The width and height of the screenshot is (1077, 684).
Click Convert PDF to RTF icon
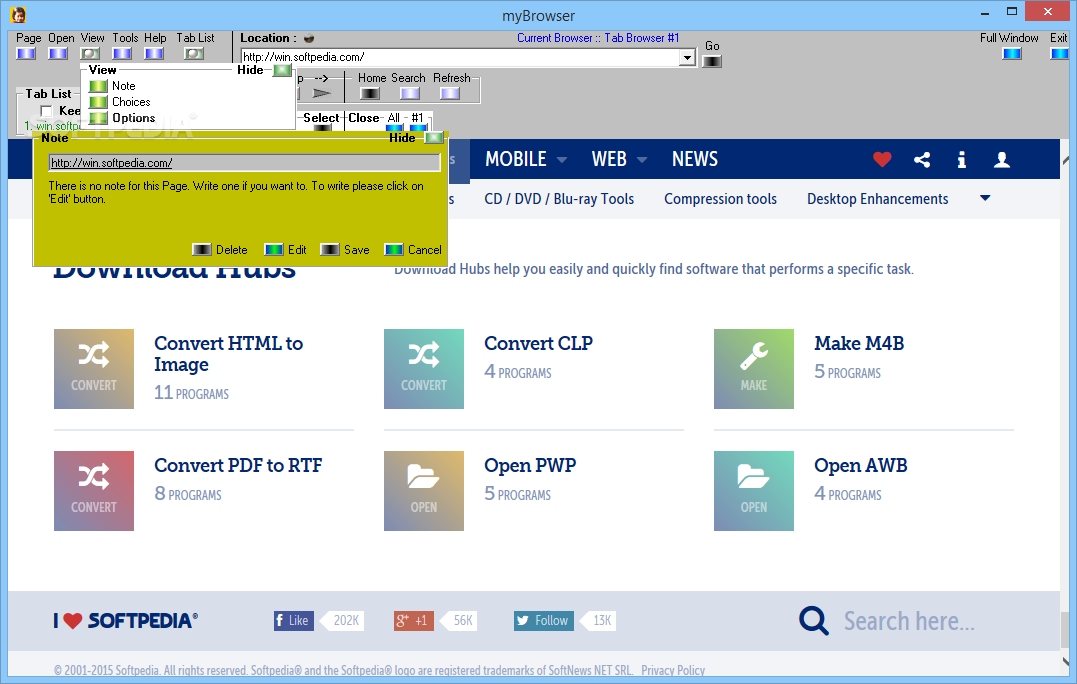(x=94, y=491)
